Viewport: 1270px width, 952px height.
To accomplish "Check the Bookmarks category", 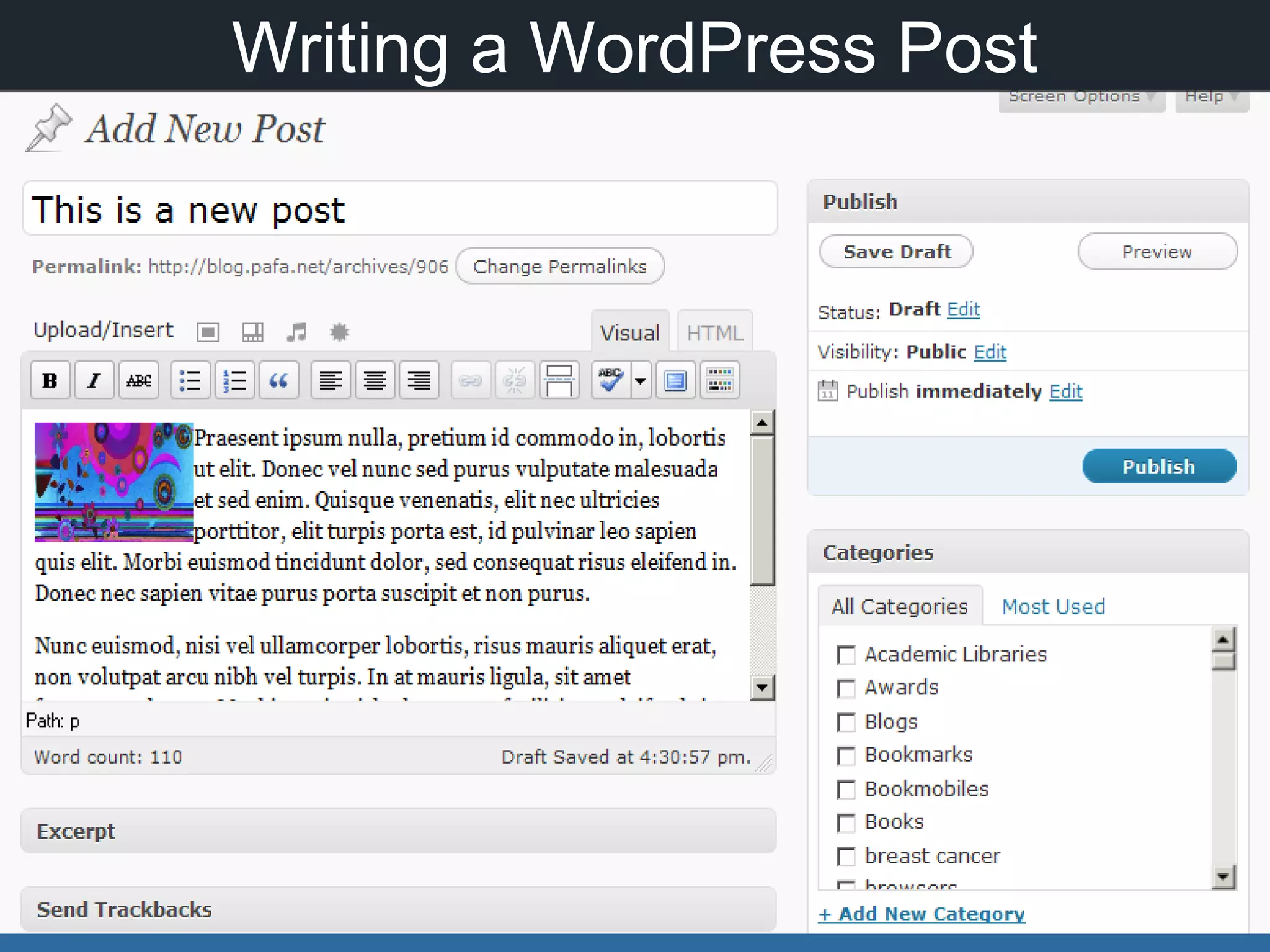I will [846, 756].
